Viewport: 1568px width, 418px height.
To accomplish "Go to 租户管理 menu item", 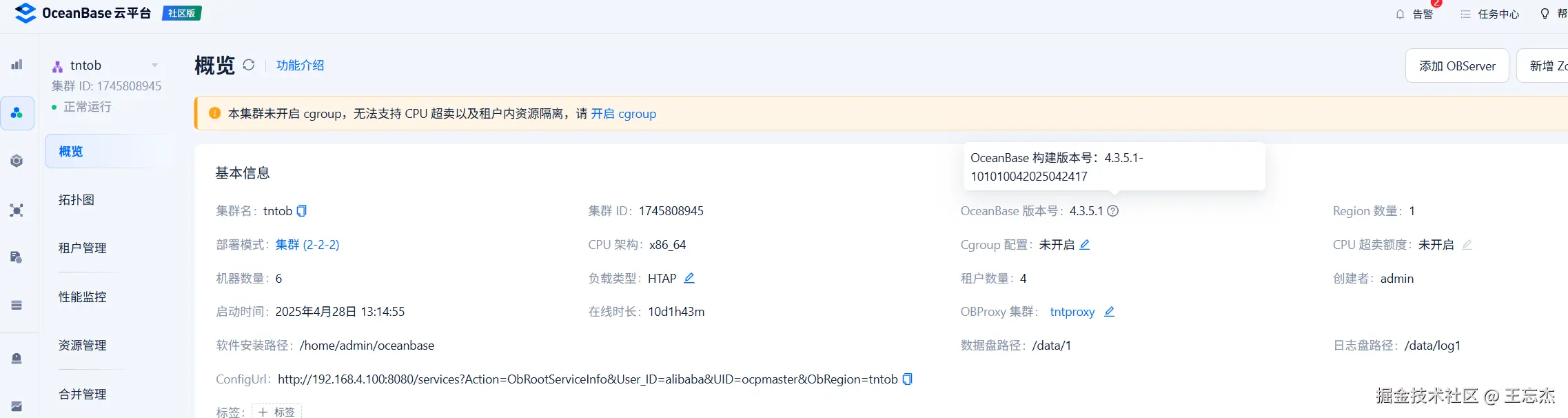I will [x=82, y=248].
